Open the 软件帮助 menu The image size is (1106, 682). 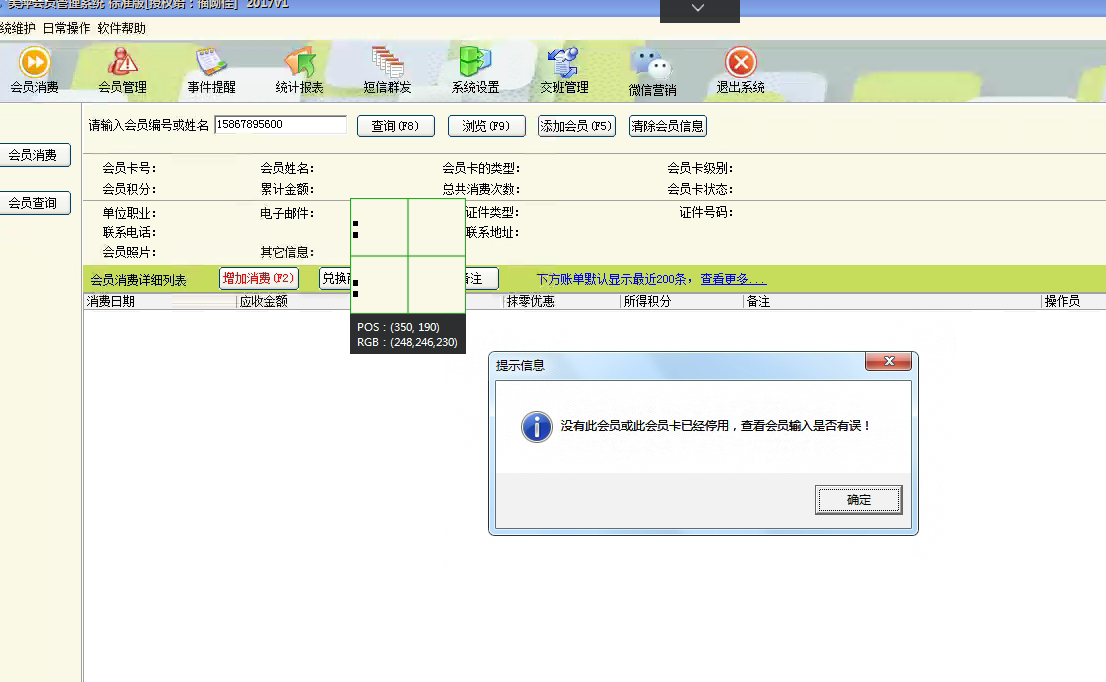pyautogui.click(x=121, y=29)
